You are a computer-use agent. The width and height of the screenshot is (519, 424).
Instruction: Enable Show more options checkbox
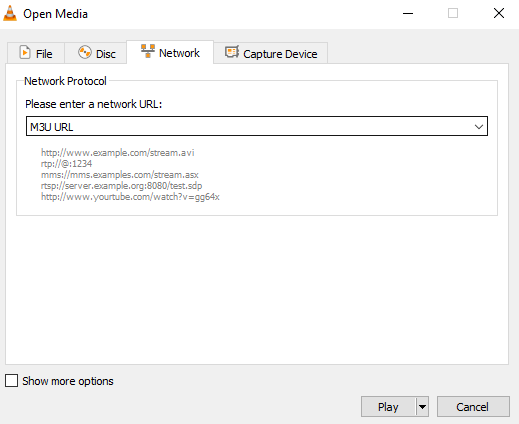(x=12, y=380)
